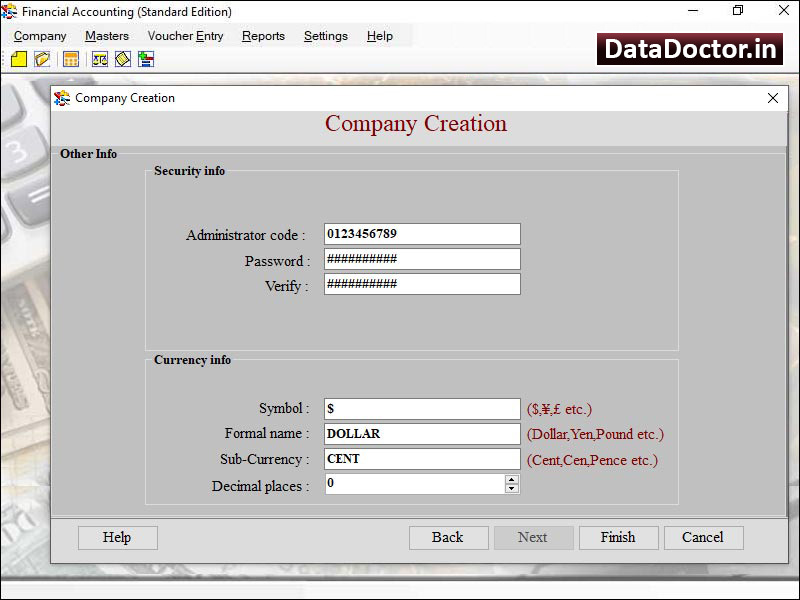Viewport: 800px width, 600px height.
Task: Click inside the Symbol currency field
Action: coord(420,408)
